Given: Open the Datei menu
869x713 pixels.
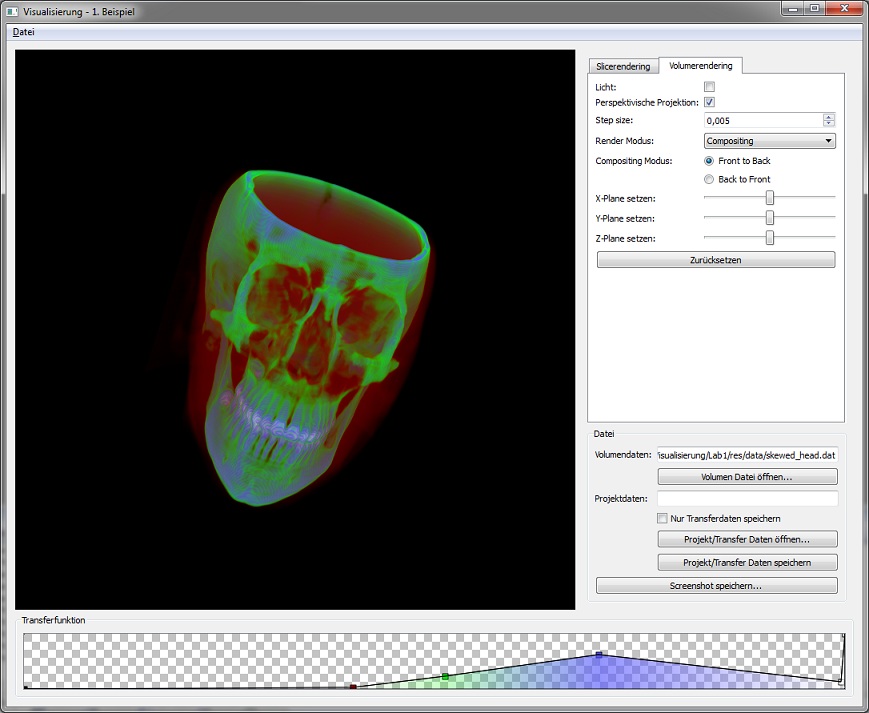Looking at the screenshot, I should point(23,32).
